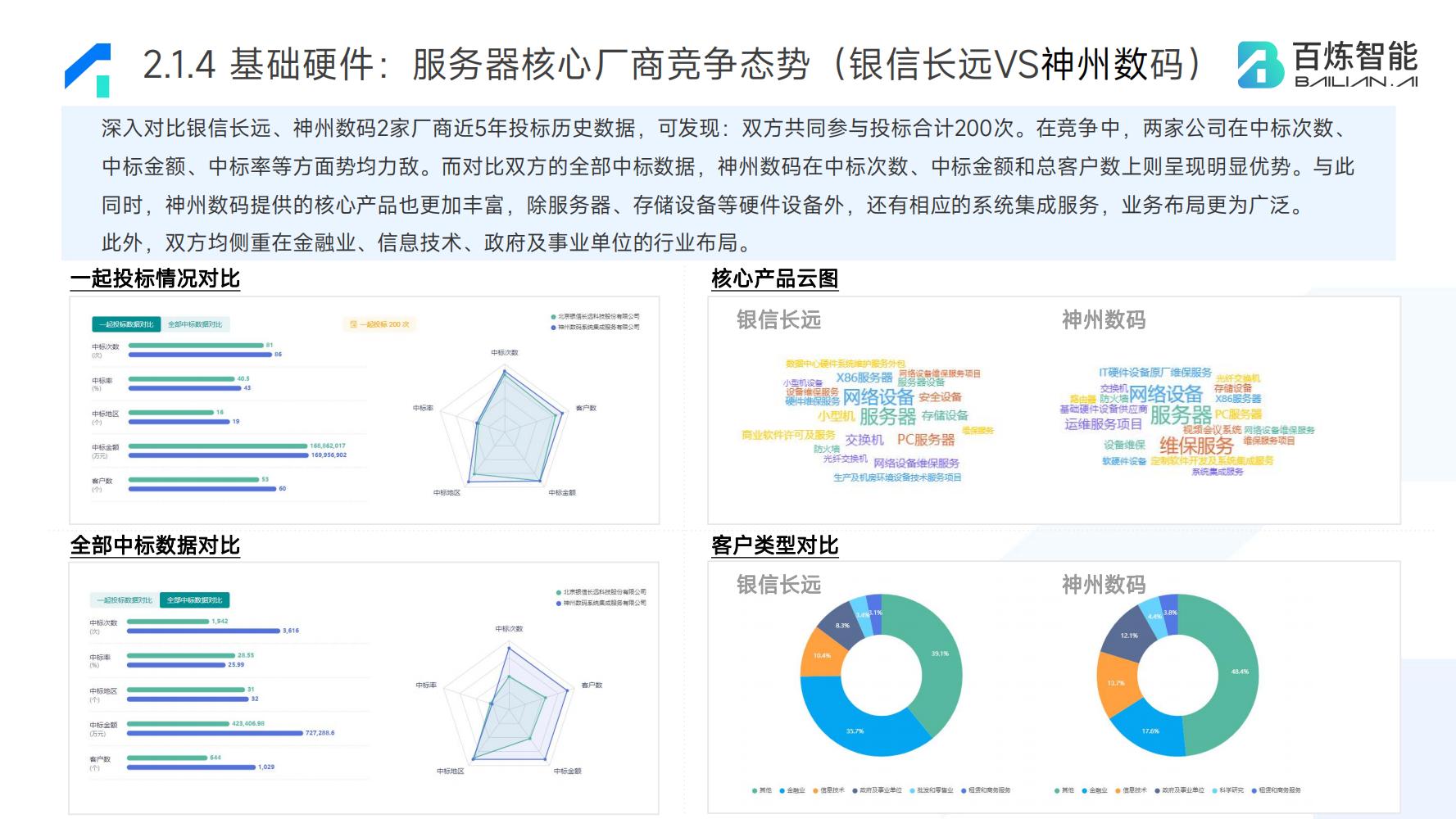Select 一起投标数据对比 tab in the top panel
Image resolution: width=1456 pixels, height=819 pixels.
(126, 324)
